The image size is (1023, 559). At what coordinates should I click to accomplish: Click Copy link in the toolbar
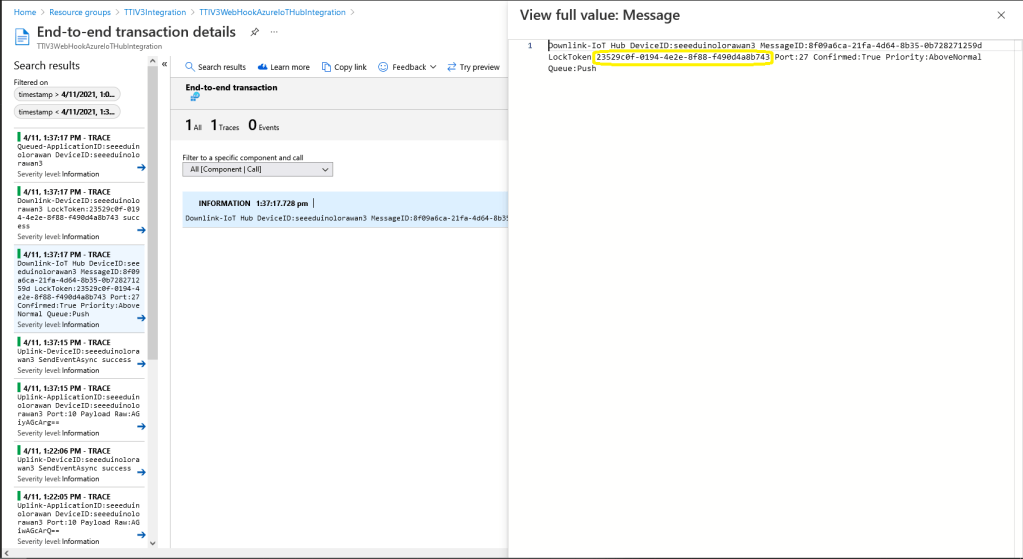tap(344, 67)
